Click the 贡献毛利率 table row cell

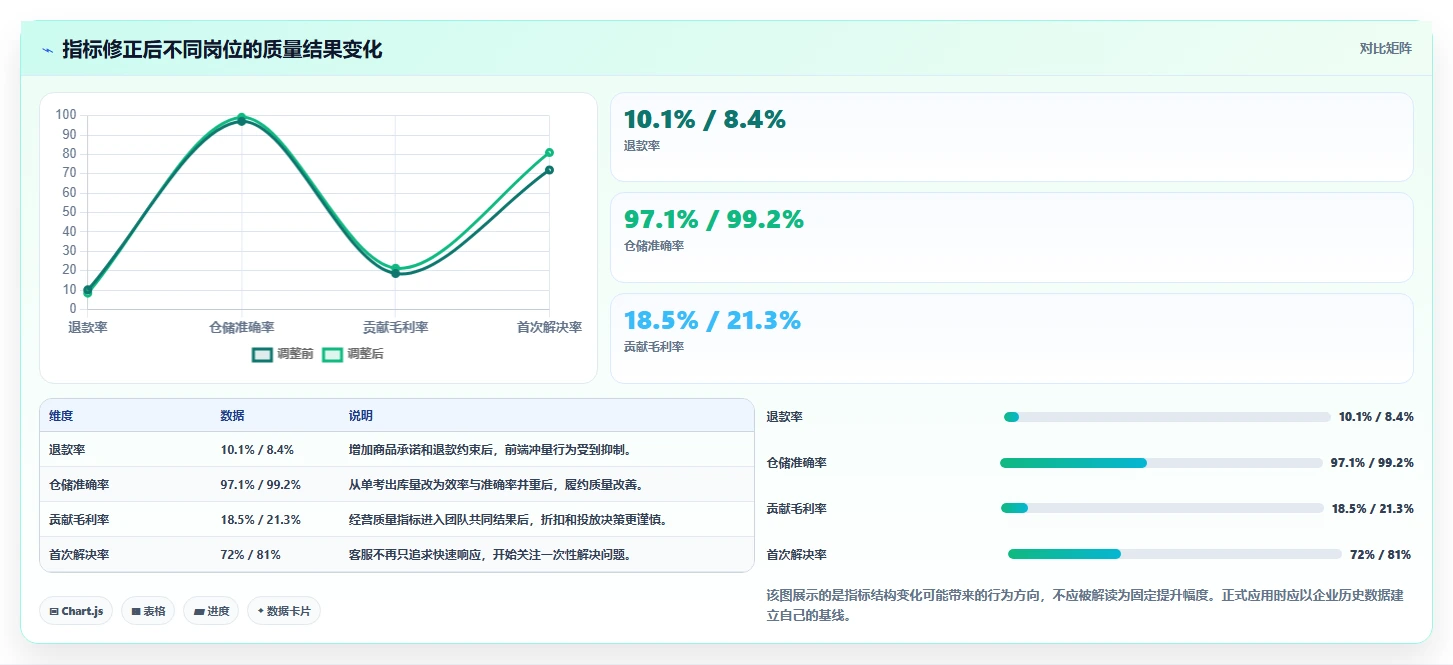tap(79, 520)
